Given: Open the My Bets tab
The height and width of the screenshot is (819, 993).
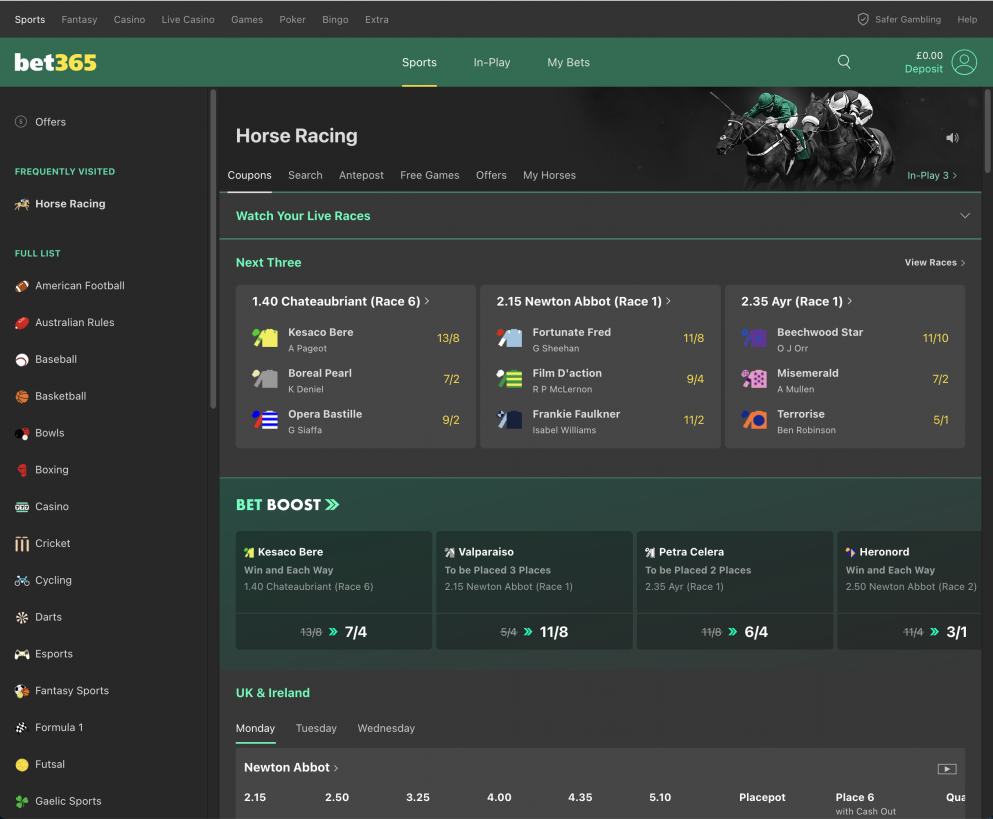Looking at the screenshot, I should pos(568,62).
